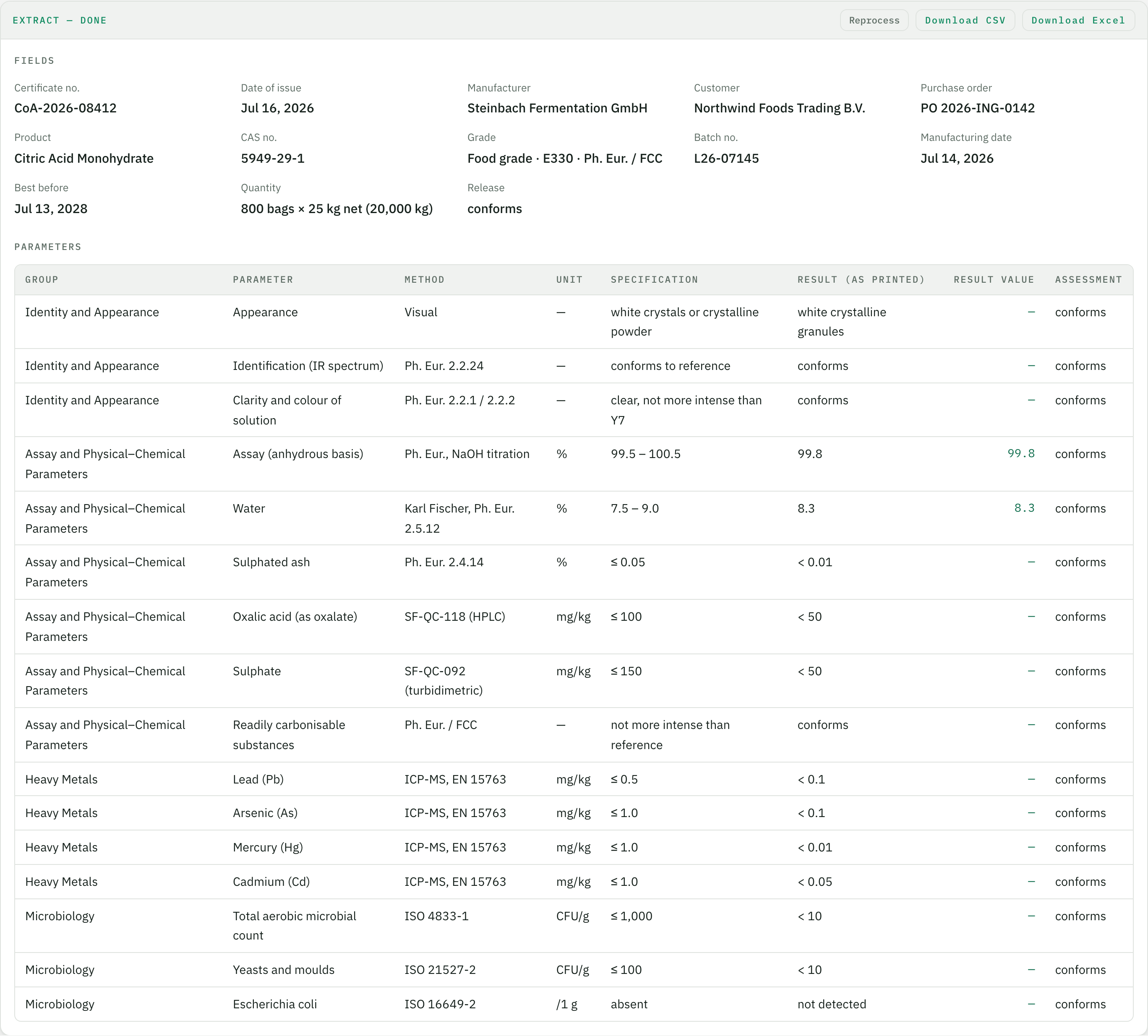Click specification conforms to reference
The height and width of the screenshot is (1036, 1148).
(x=670, y=366)
